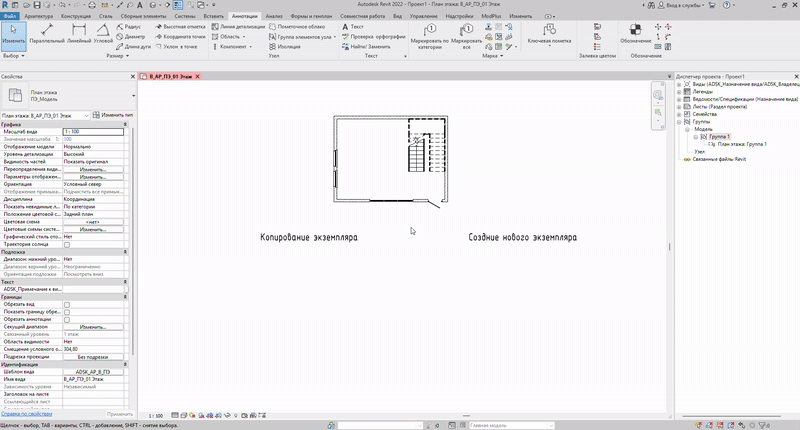Click the Масштаб вида 1:100 field
The height and width of the screenshot is (430, 800).
pyautogui.click(x=93, y=132)
